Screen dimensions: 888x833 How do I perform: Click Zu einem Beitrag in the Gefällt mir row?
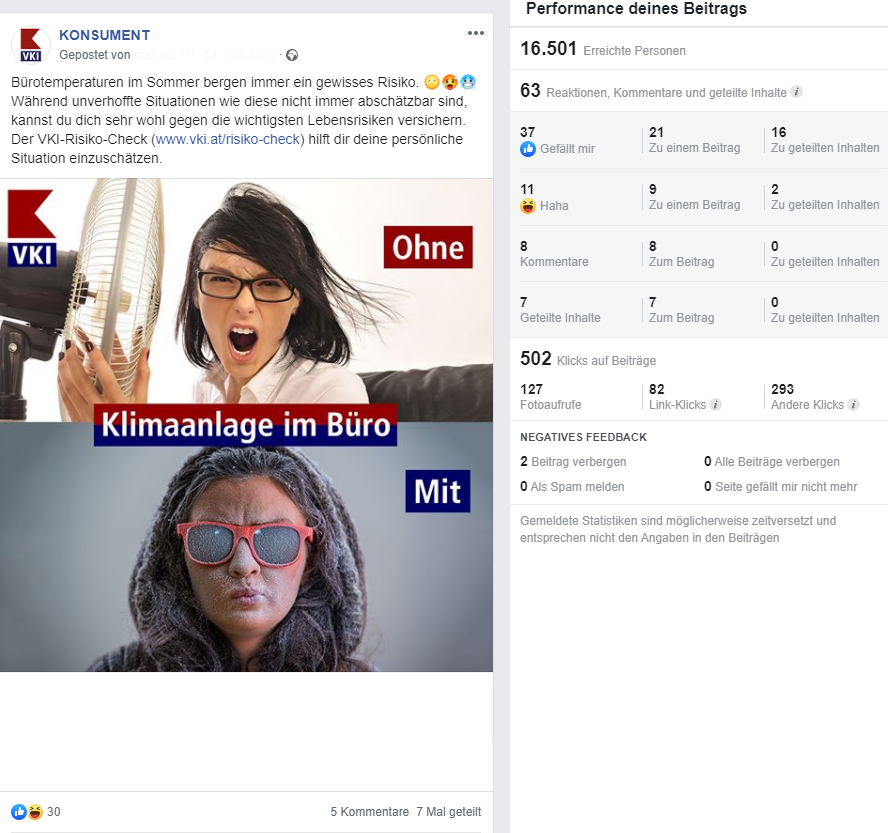[x=694, y=148]
